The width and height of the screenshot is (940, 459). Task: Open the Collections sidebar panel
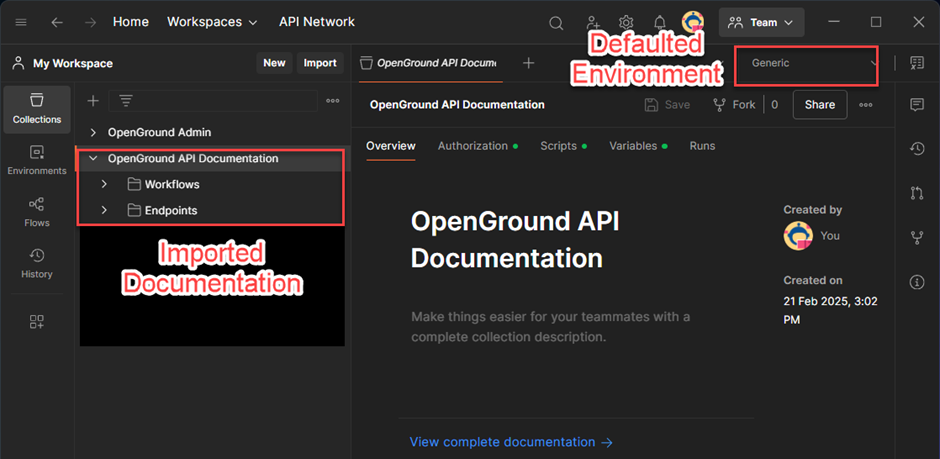(37, 109)
